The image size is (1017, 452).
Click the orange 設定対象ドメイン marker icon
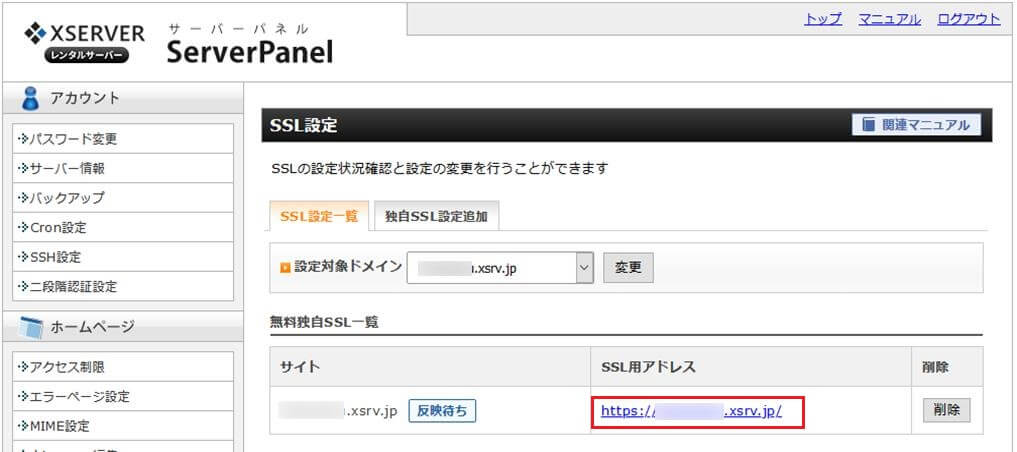pyautogui.click(x=285, y=268)
